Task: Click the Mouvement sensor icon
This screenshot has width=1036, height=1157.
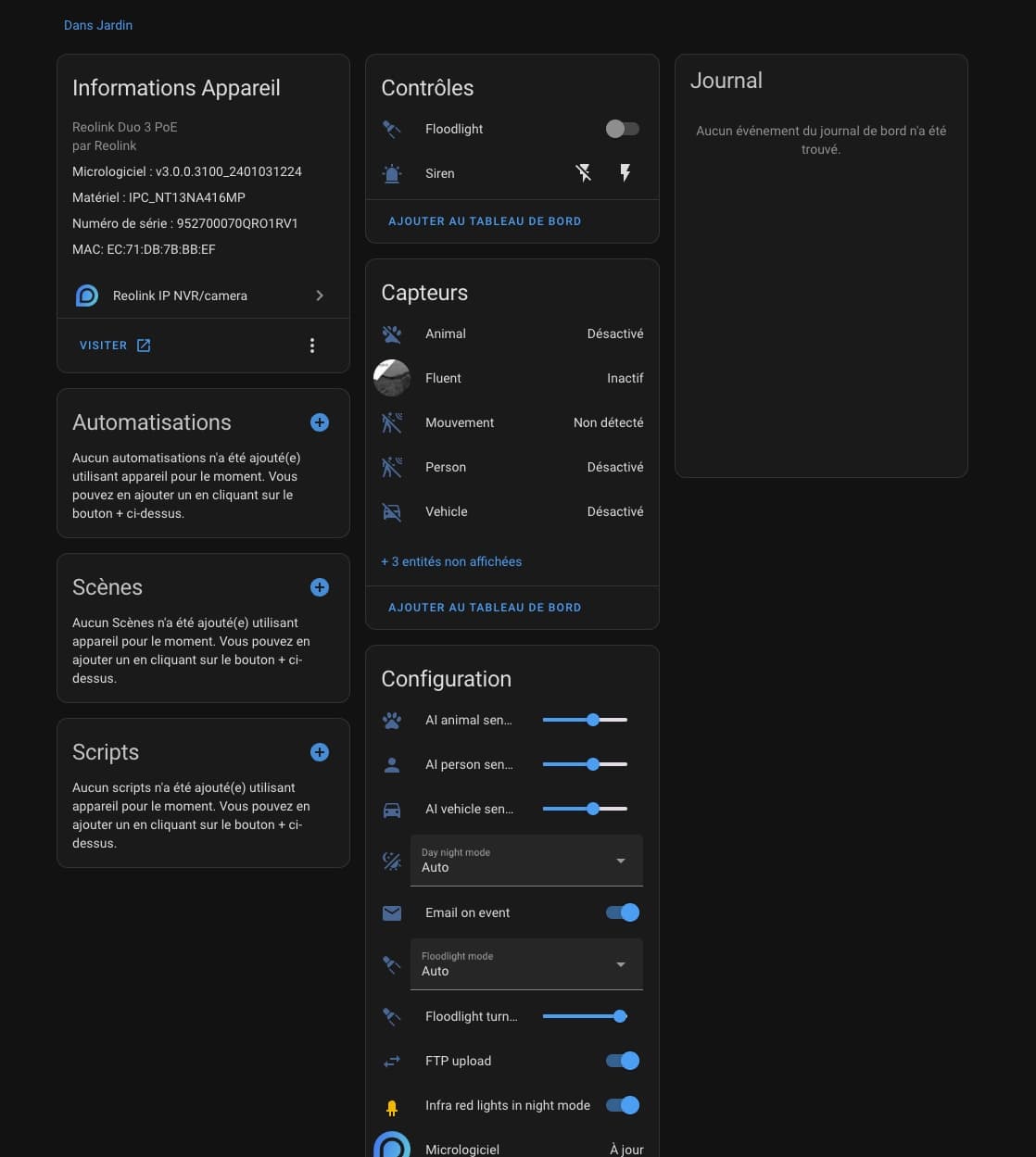Action: tap(392, 422)
